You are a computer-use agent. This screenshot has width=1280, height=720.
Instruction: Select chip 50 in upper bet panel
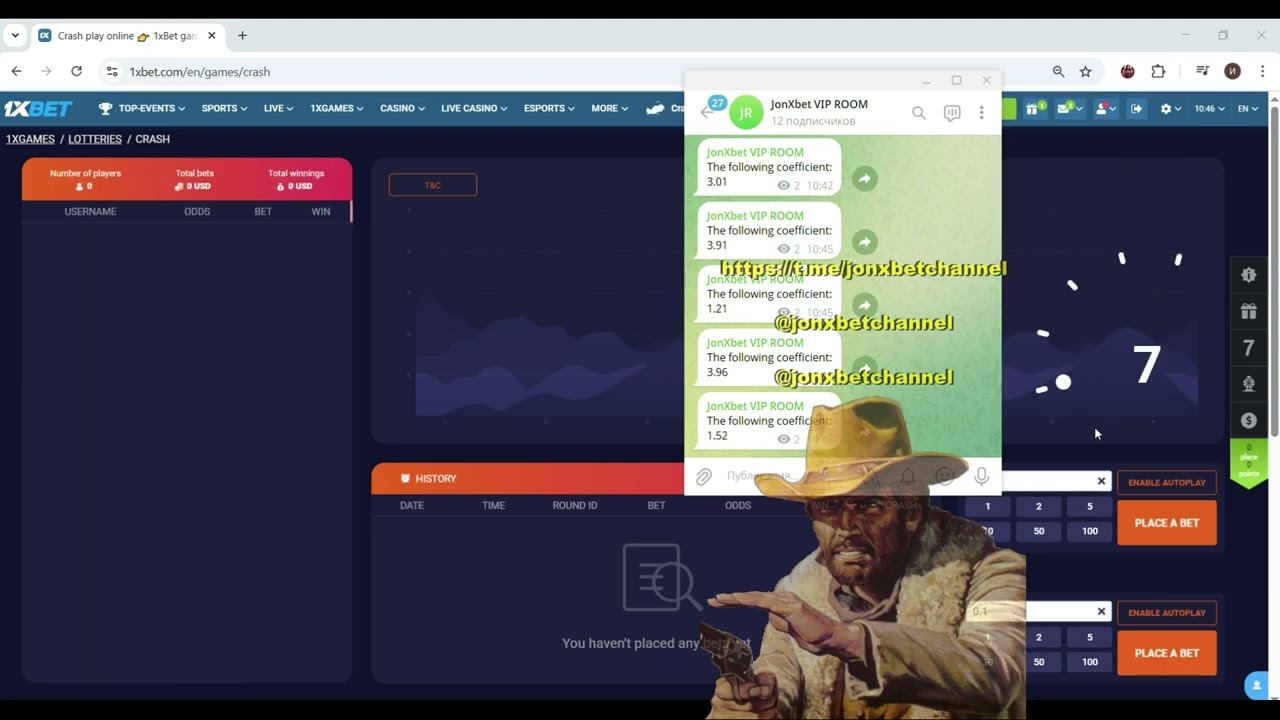tap(1039, 531)
